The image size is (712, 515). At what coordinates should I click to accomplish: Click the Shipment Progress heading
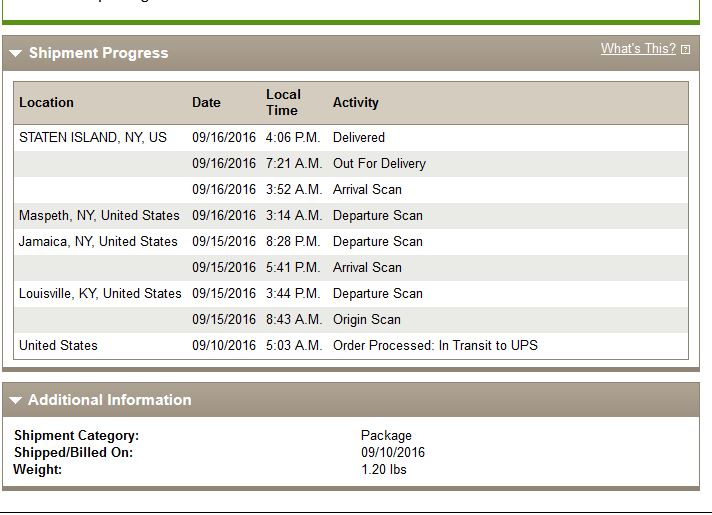99,53
